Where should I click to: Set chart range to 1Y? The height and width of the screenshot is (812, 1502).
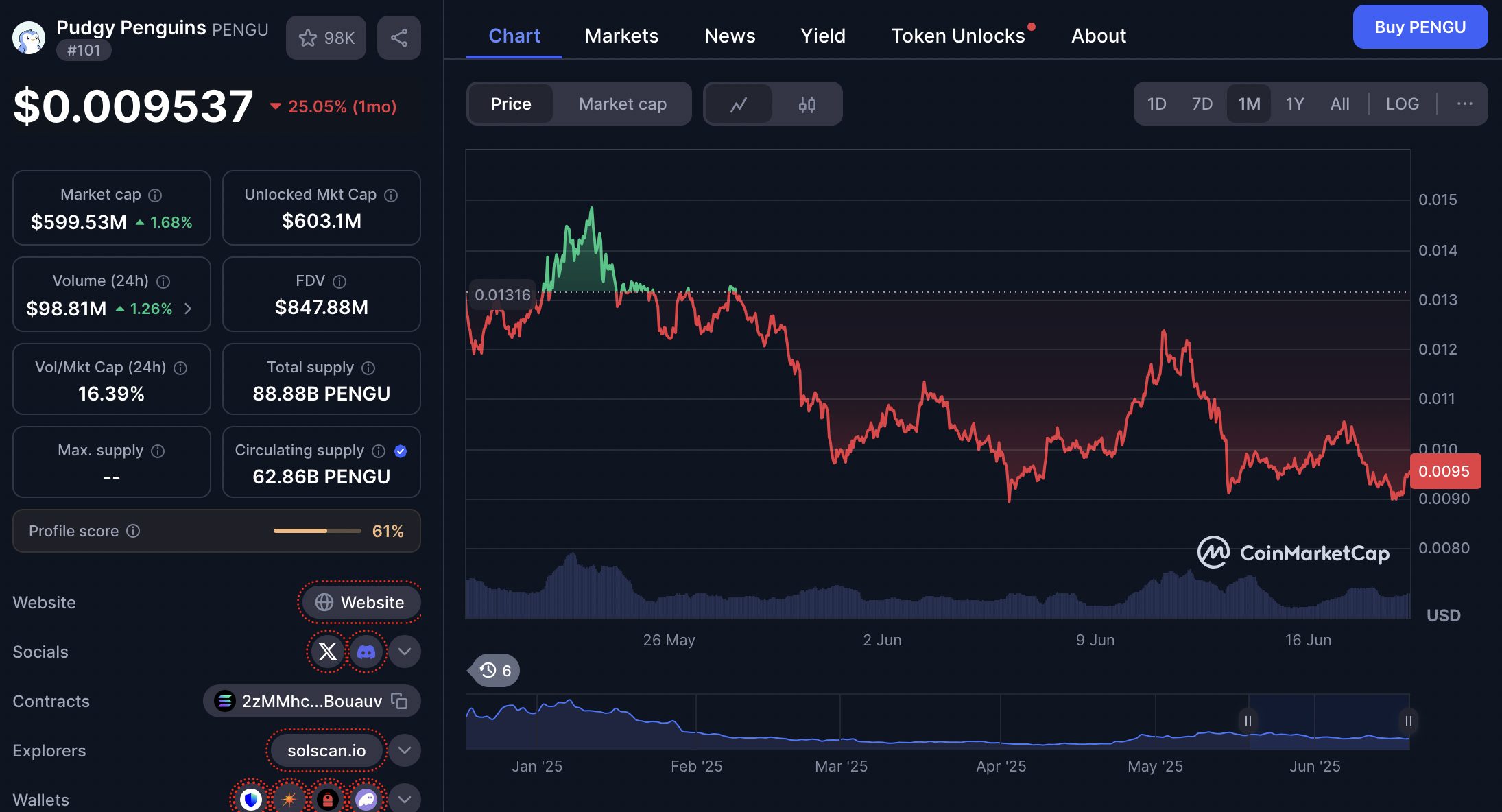coord(1295,104)
